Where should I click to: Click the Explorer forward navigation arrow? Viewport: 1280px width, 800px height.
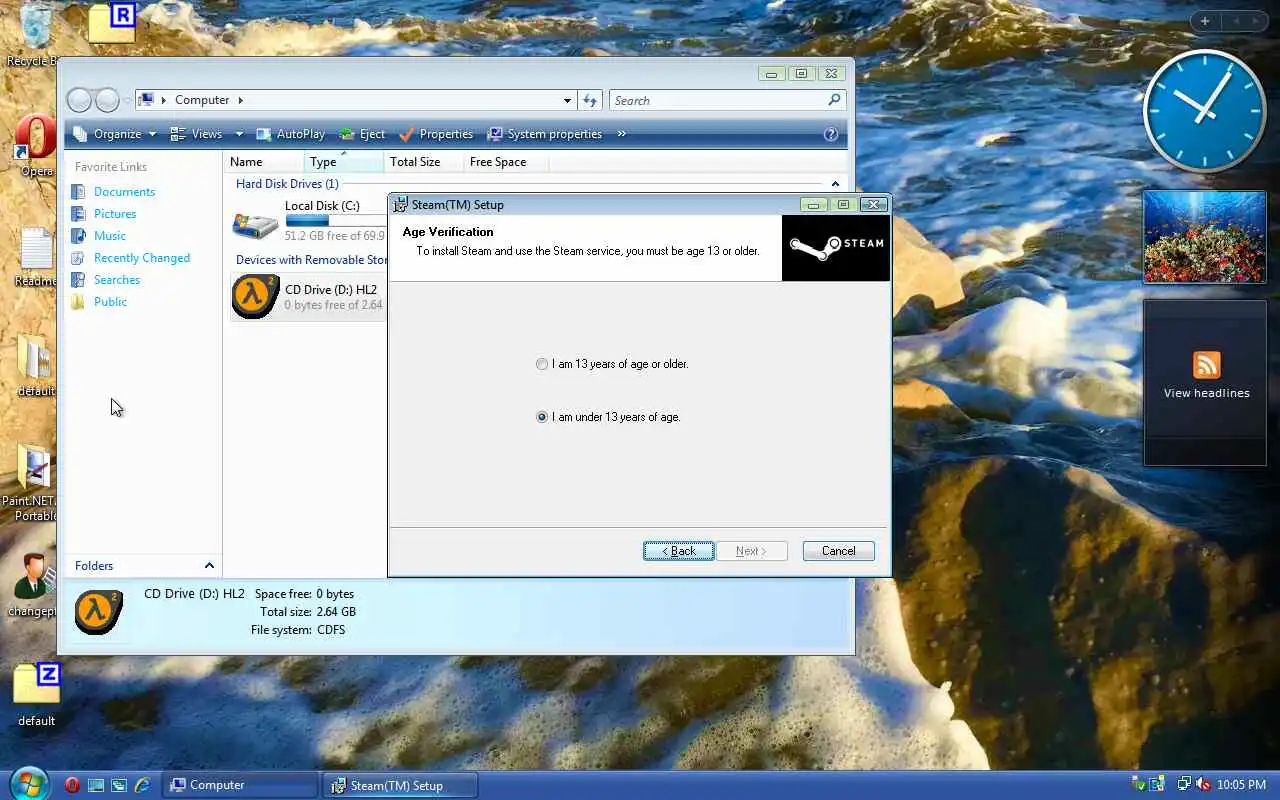(107, 100)
